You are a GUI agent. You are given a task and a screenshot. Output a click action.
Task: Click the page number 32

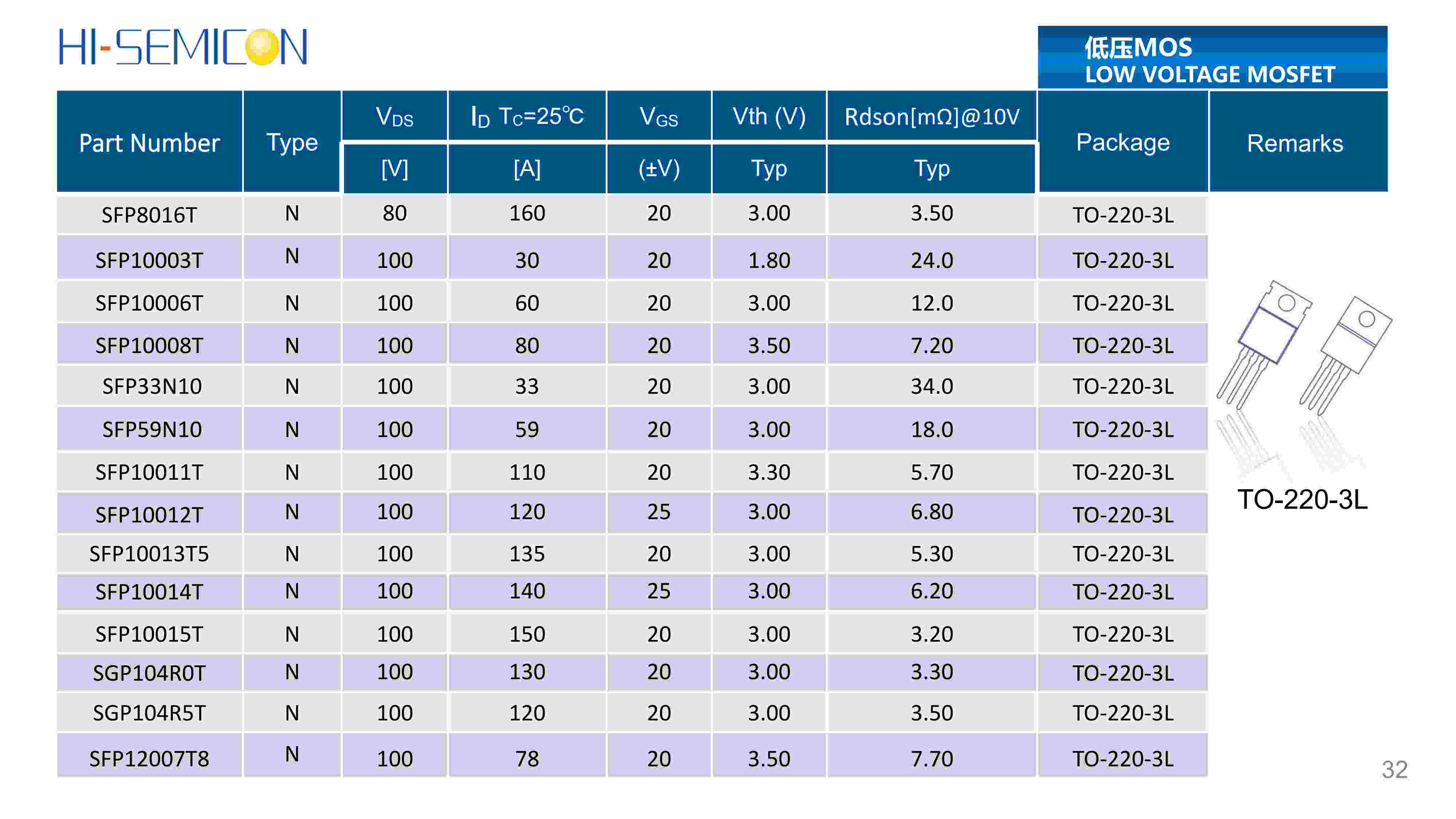1394,770
